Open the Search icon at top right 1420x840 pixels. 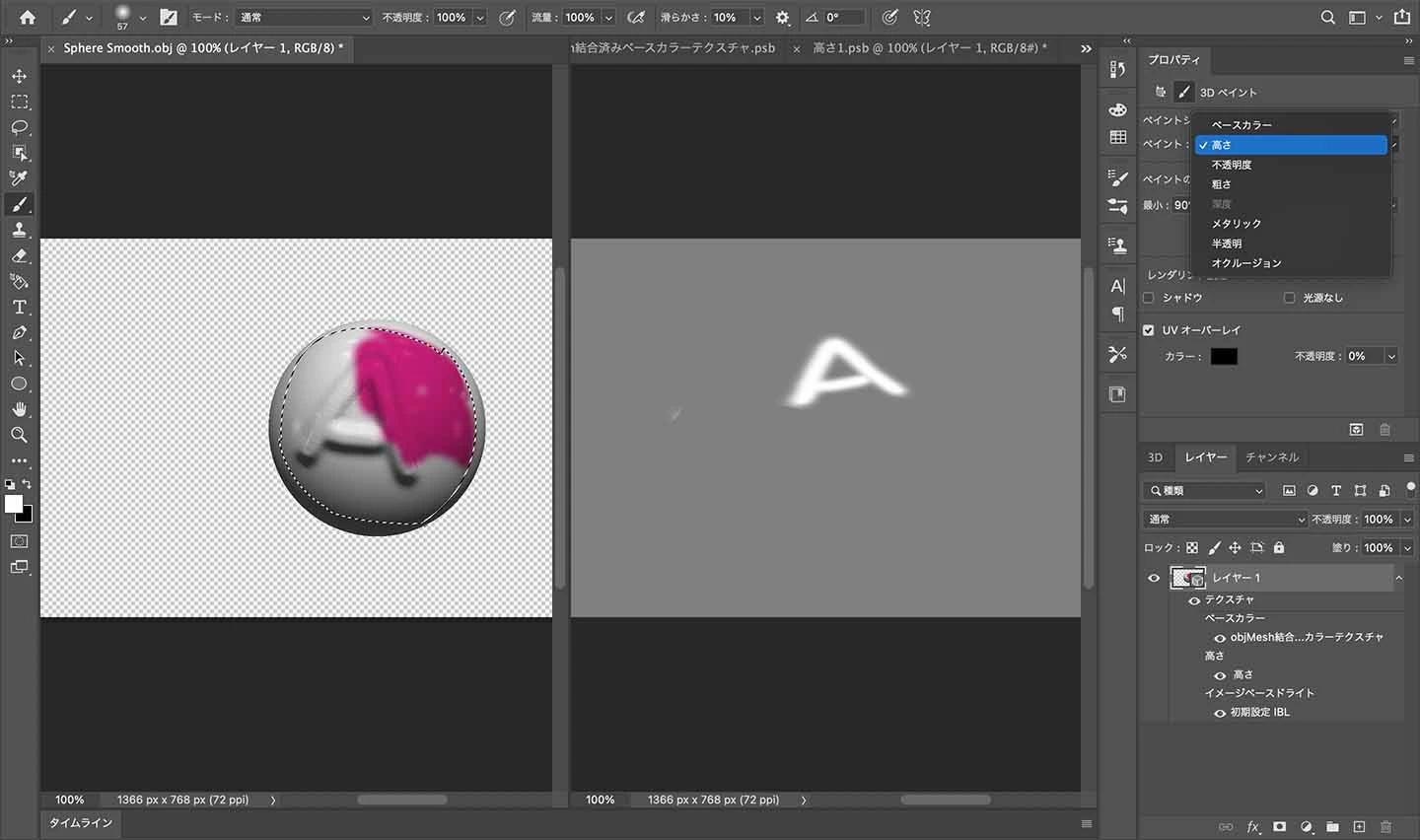[x=1328, y=17]
